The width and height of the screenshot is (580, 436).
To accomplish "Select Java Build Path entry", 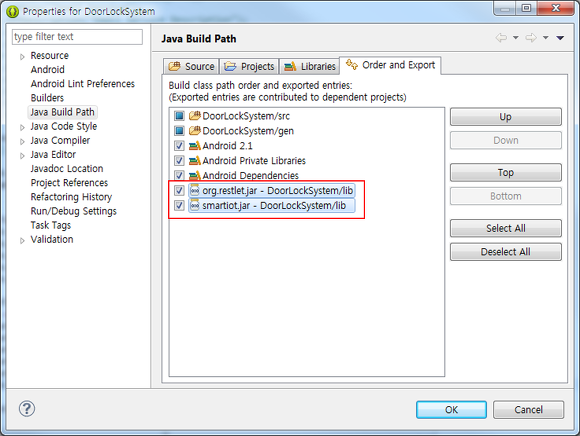I will [63, 112].
